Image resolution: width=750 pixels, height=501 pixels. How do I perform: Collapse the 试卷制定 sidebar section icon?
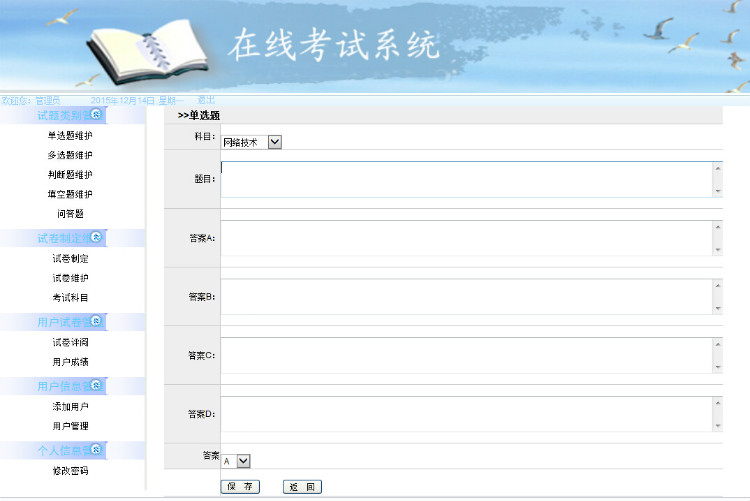96,237
